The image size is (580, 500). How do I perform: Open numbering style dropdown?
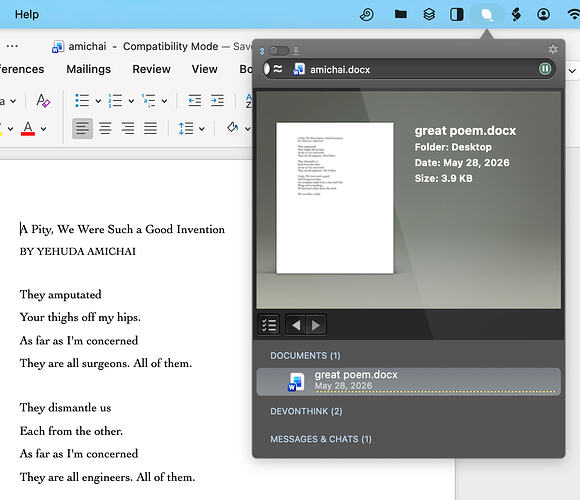coord(131,101)
